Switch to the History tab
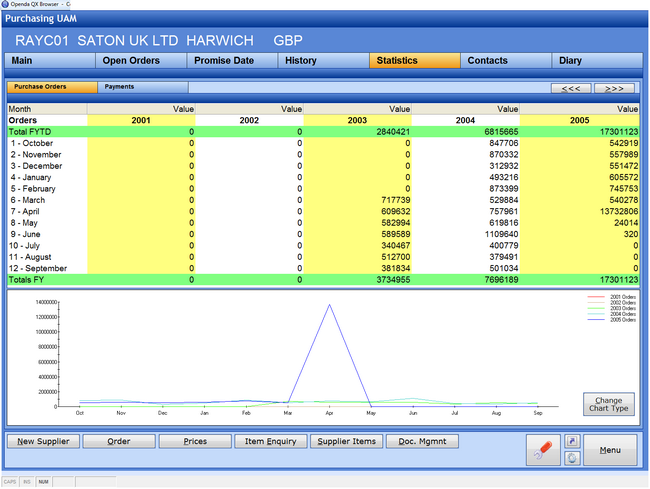The width and height of the screenshot is (650, 489). (323, 61)
